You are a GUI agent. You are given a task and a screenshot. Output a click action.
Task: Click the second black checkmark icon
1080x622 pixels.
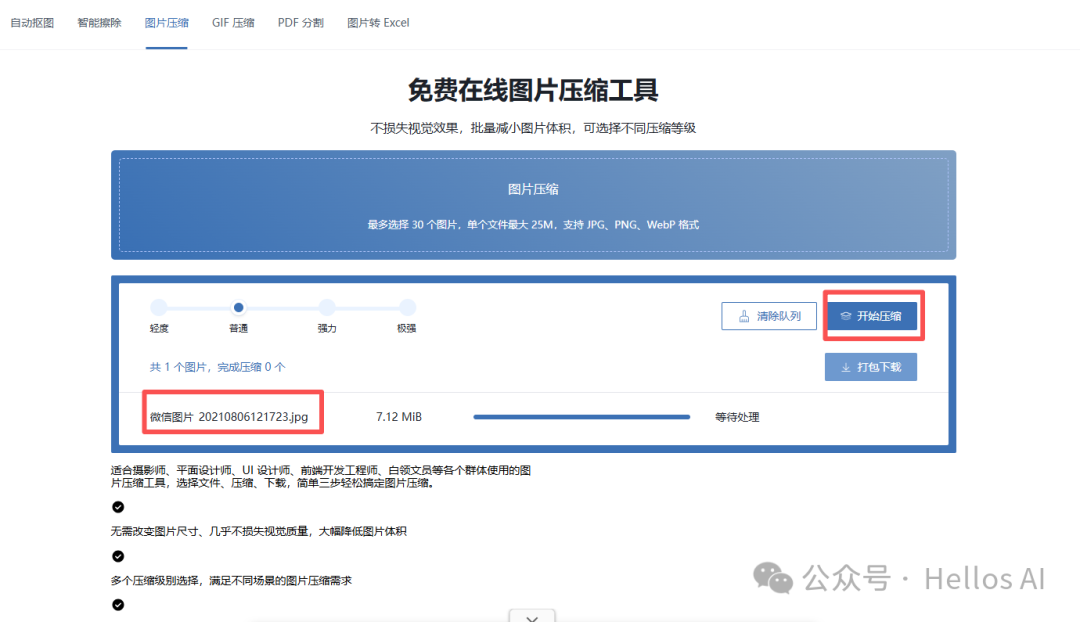pos(118,556)
